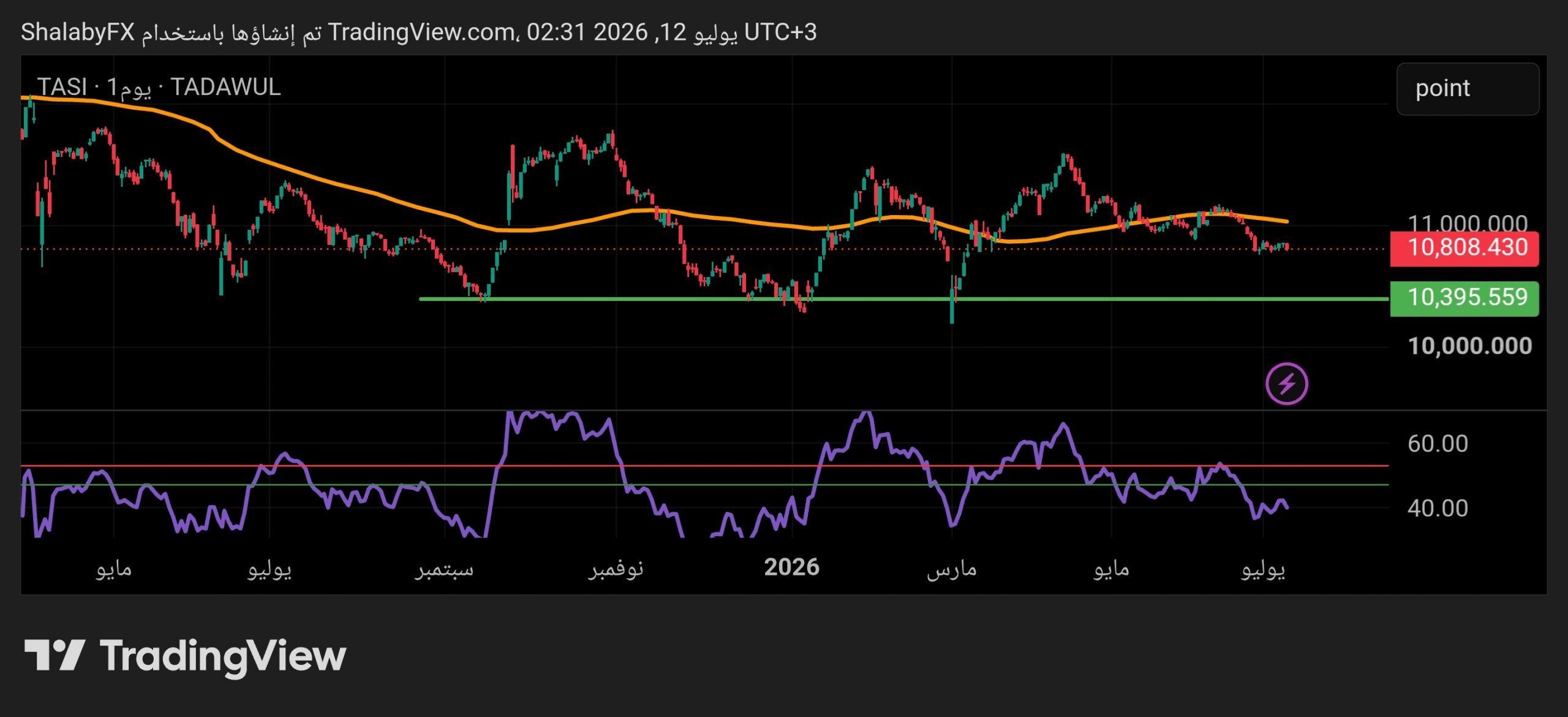Click the TradingView logo icon

pyautogui.click(x=55, y=655)
